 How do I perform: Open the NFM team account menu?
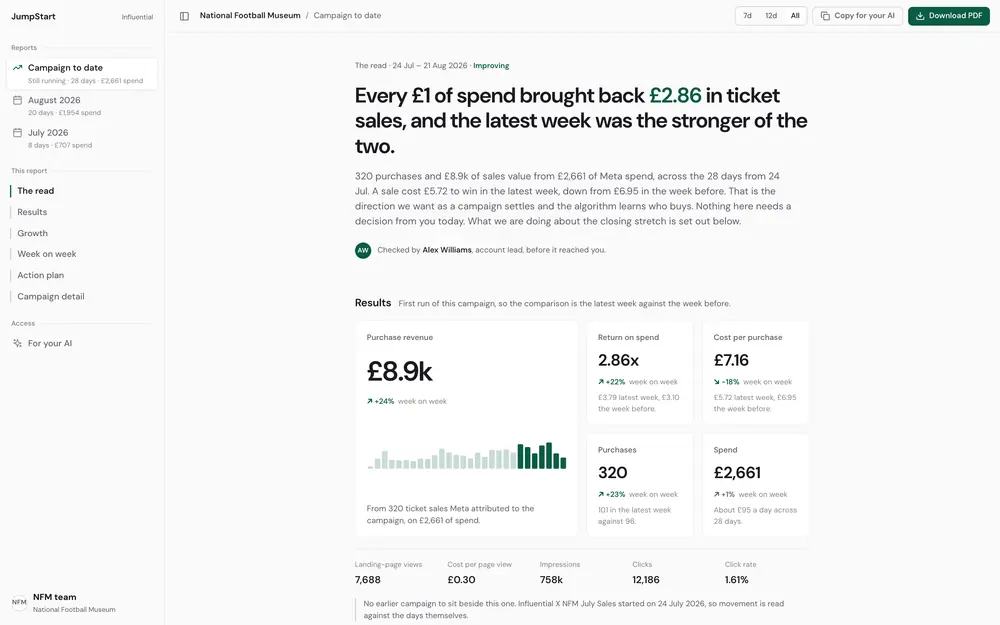(x=82, y=603)
